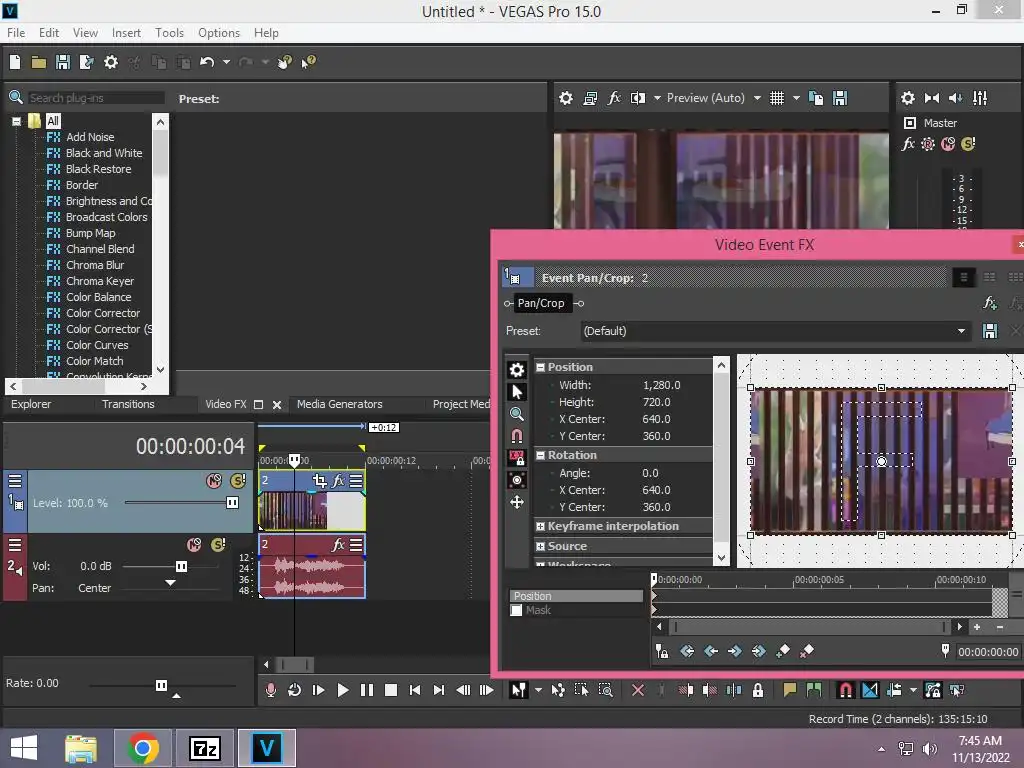Toggle split screen view in preview
Viewport: 1024px width, 768px height.
638,98
